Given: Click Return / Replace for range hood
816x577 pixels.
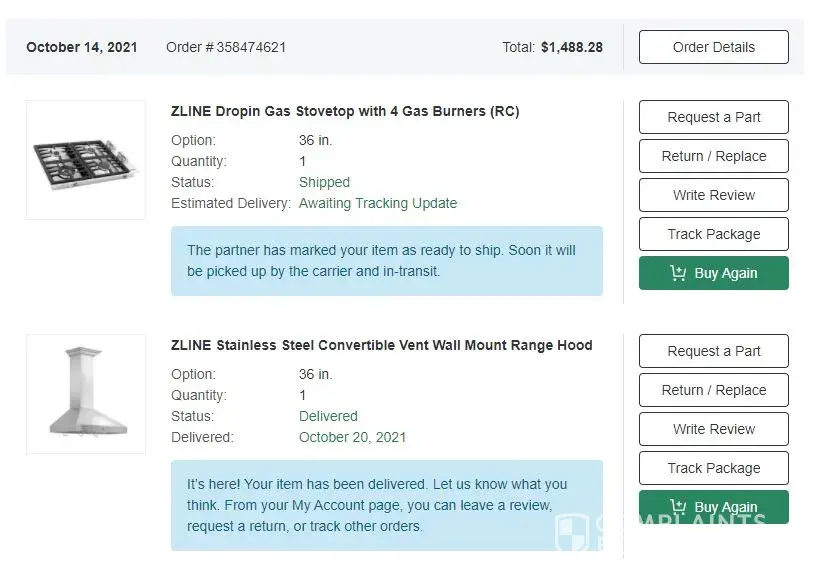Looking at the screenshot, I should [x=713, y=390].
